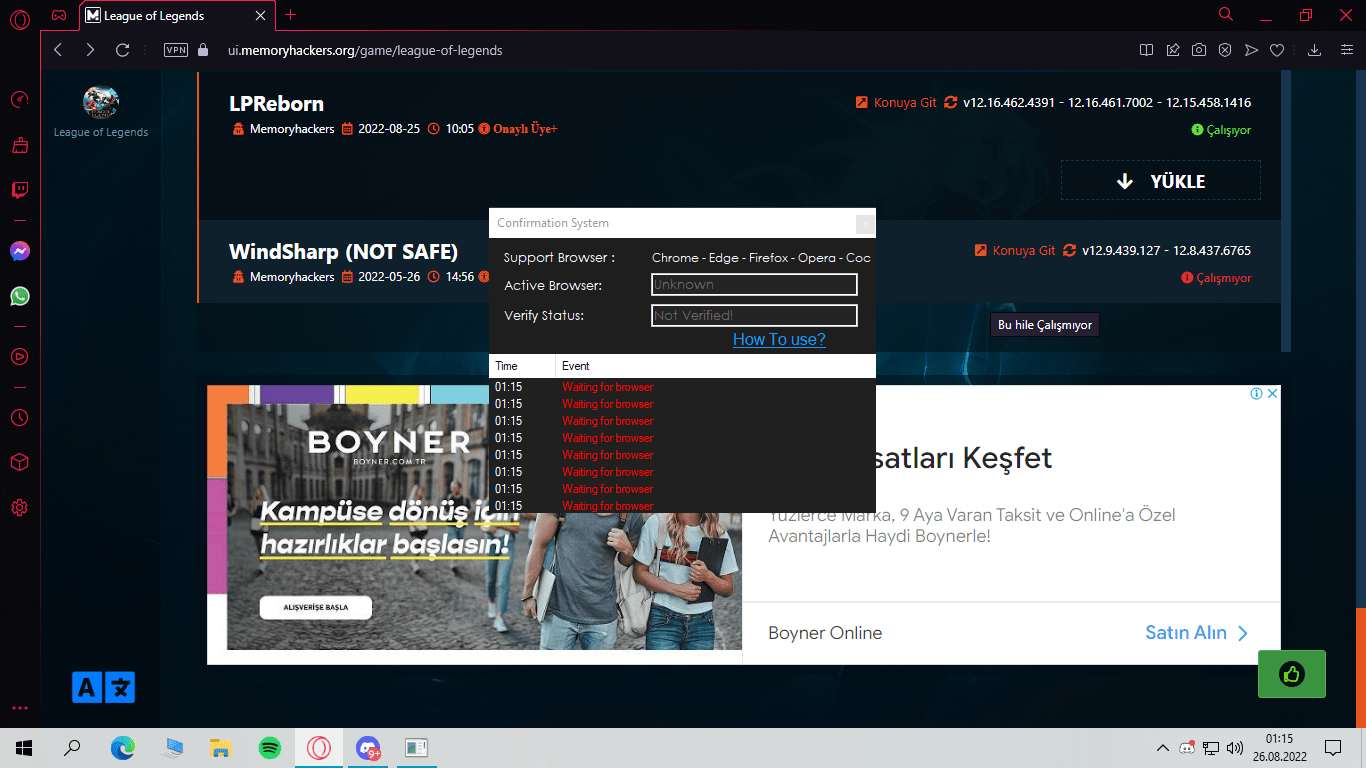This screenshot has height=768, width=1366.
Task: Click the LPReborn cheat title
Action: 276,104
